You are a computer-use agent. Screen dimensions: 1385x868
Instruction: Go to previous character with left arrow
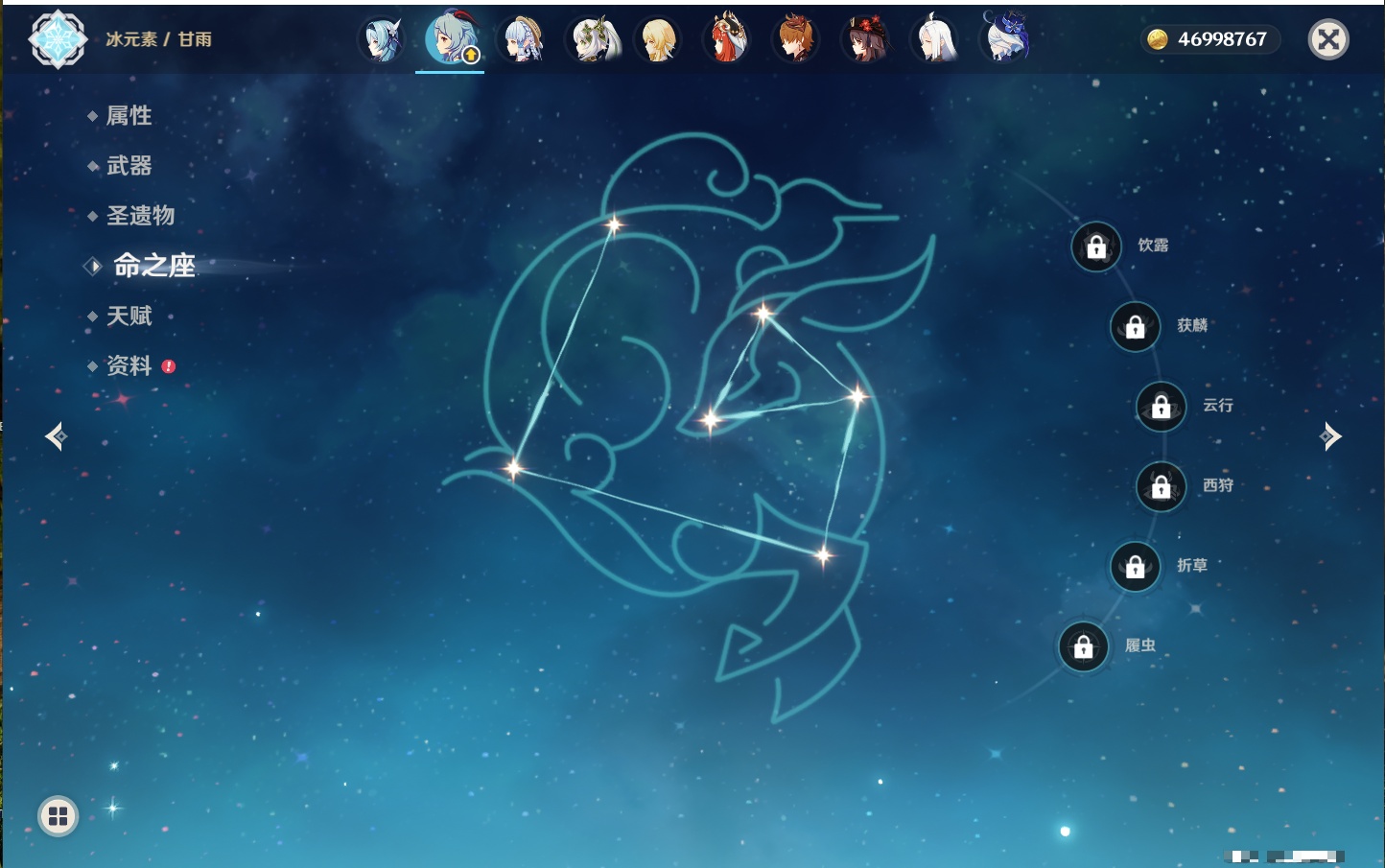tap(56, 436)
